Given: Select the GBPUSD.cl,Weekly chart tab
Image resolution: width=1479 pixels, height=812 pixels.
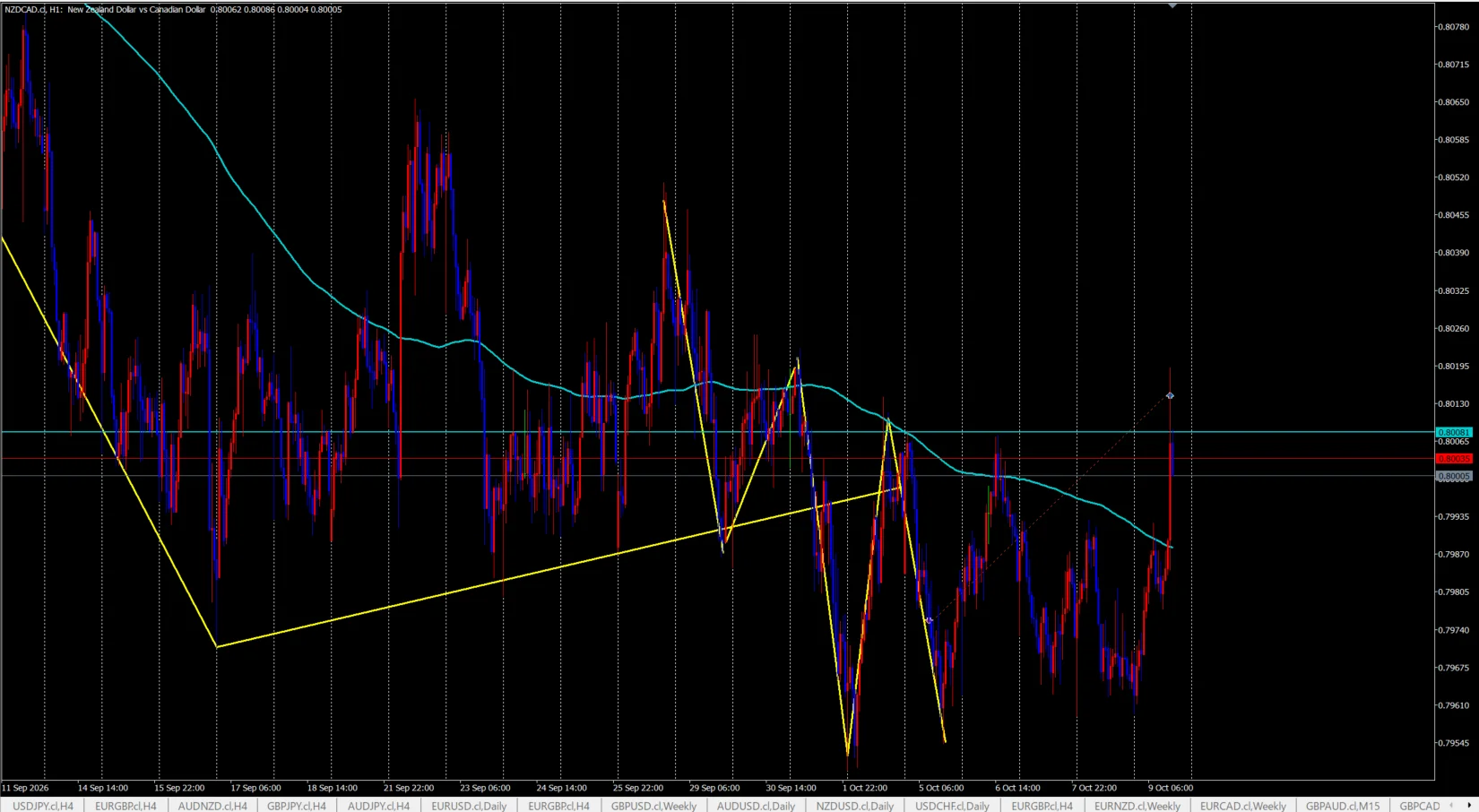Looking at the screenshot, I should tap(653, 806).
